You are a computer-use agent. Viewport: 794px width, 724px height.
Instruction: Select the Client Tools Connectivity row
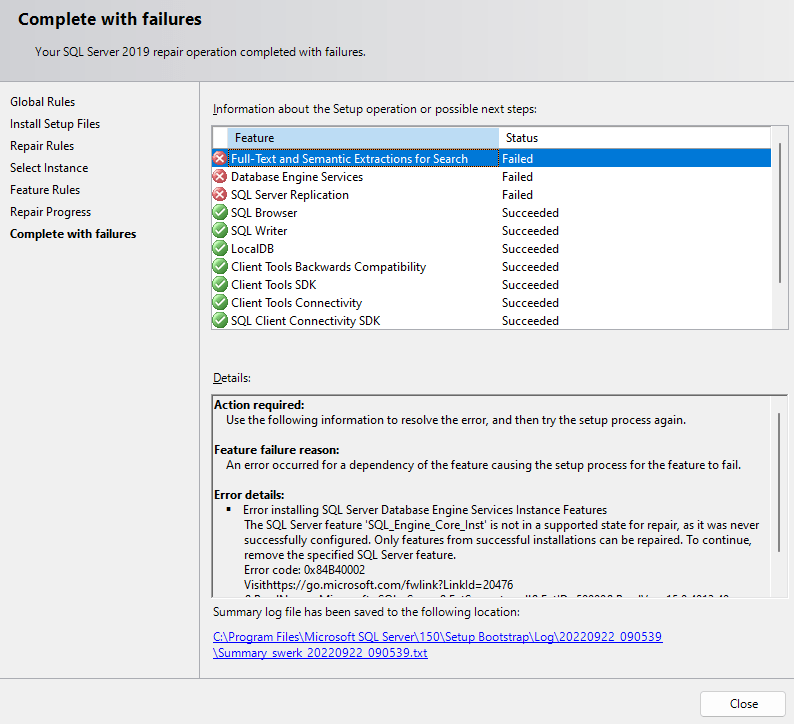(x=492, y=302)
